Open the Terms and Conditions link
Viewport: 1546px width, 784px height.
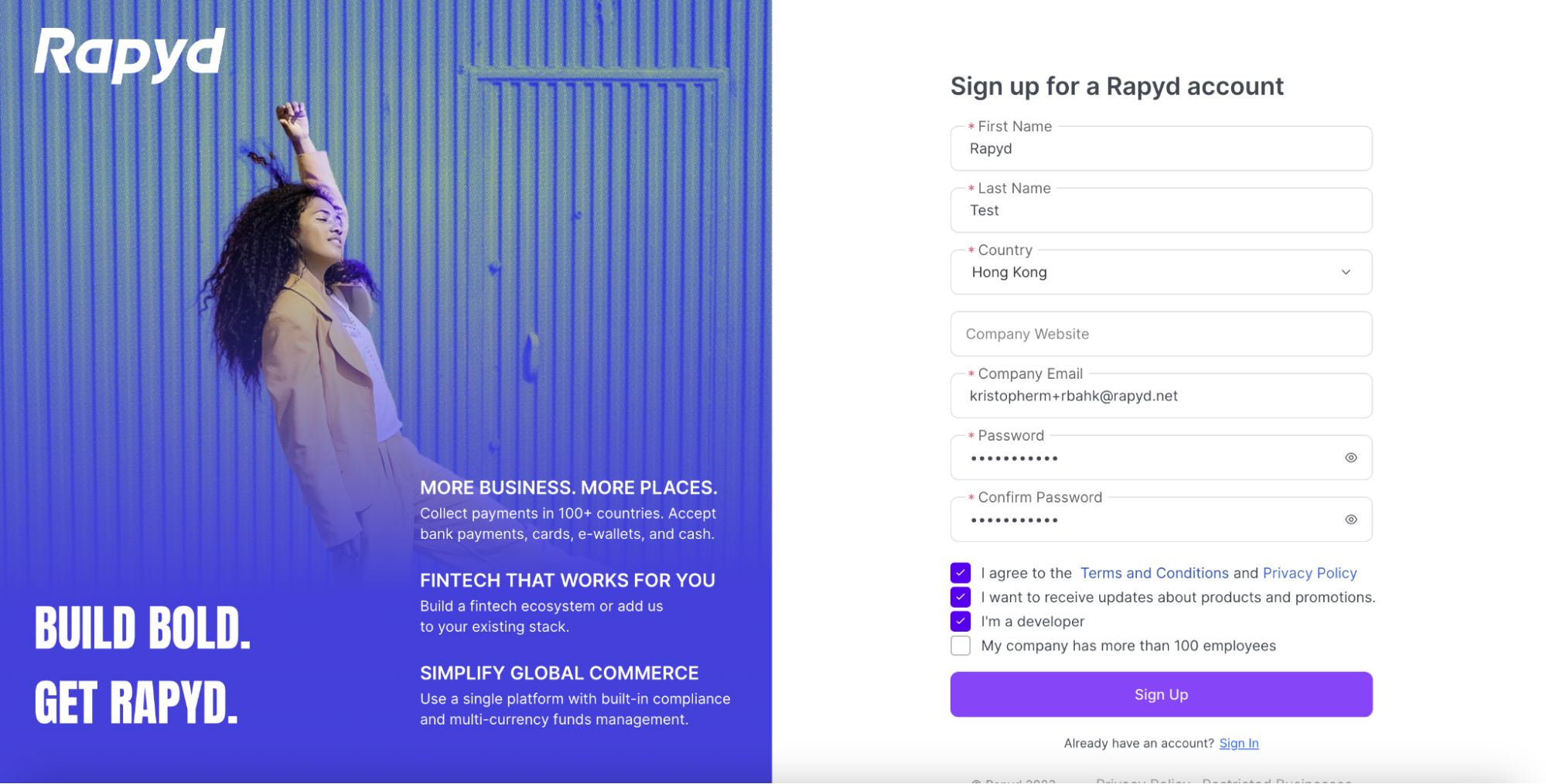[x=1154, y=573]
